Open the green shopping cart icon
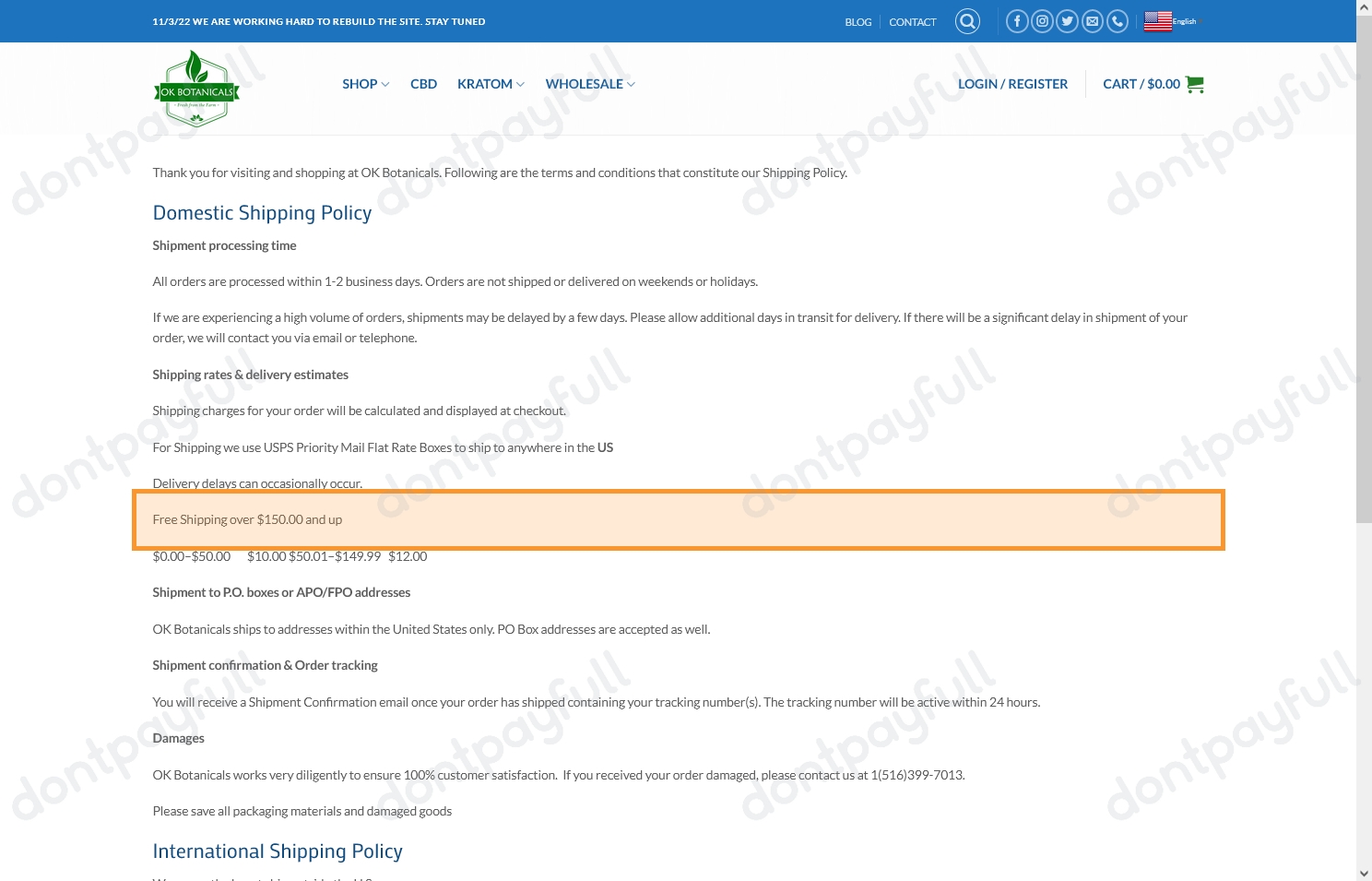1372x881 pixels. [x=1195, y=84]
